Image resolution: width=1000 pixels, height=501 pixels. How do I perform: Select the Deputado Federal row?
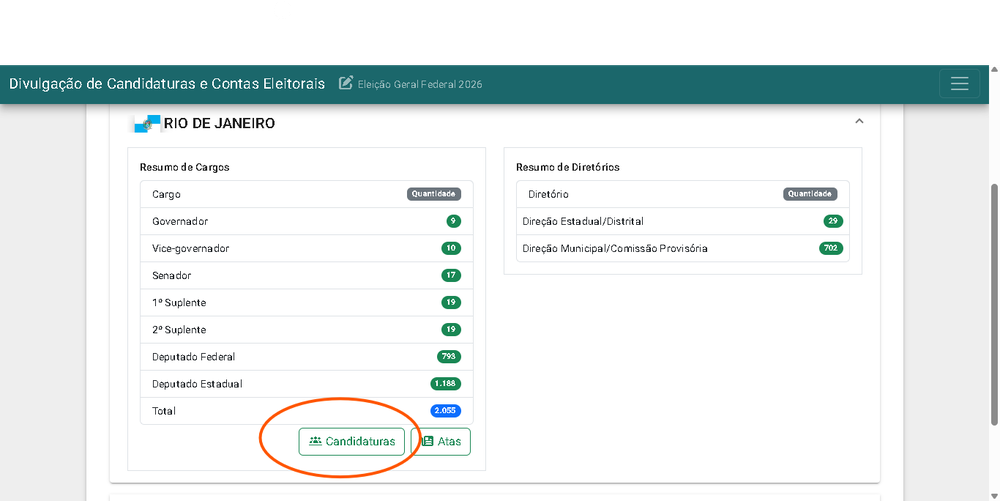pos(307,356)
